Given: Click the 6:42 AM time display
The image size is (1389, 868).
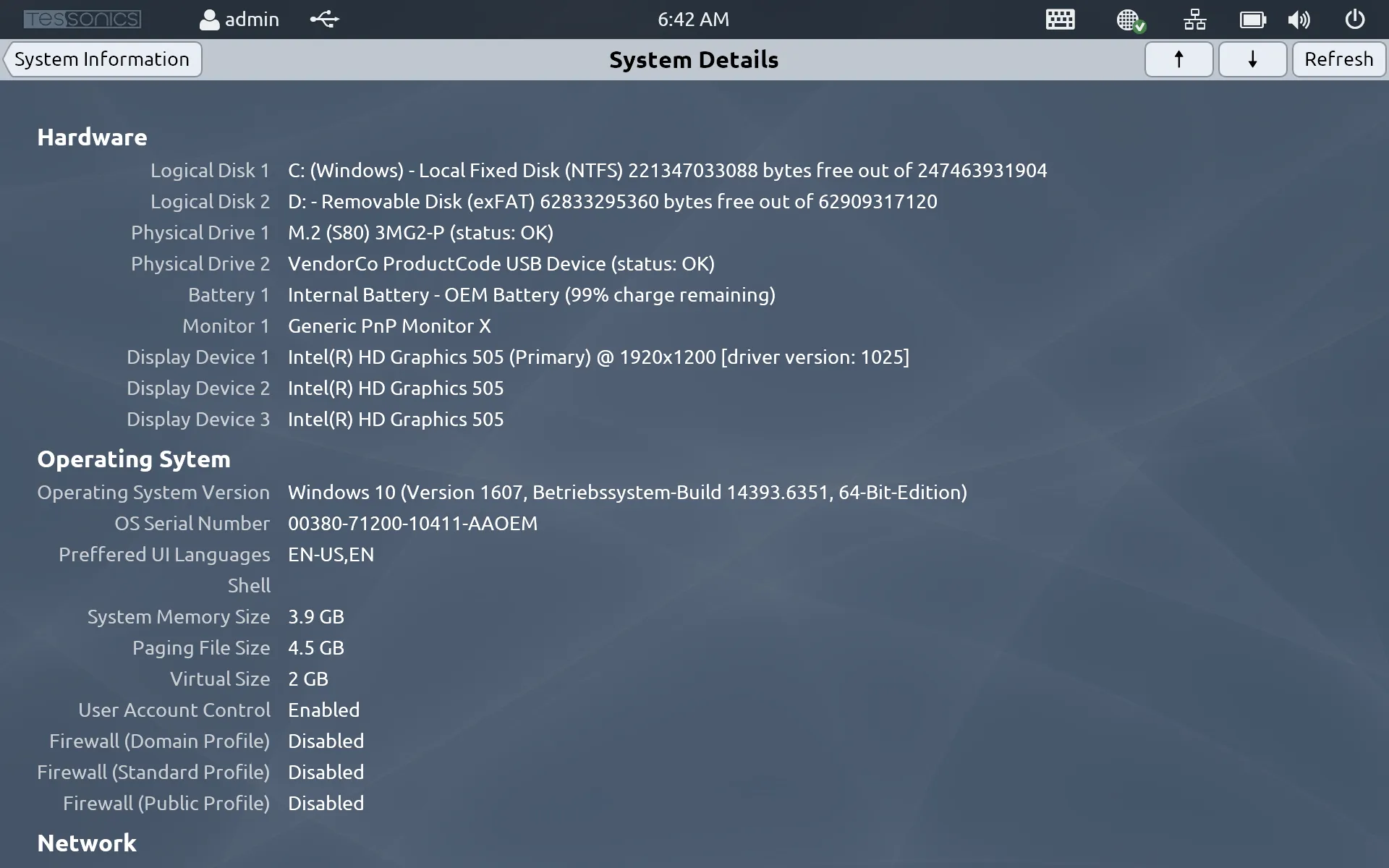Looking at the screenshot, I should (x=693, y=20).
